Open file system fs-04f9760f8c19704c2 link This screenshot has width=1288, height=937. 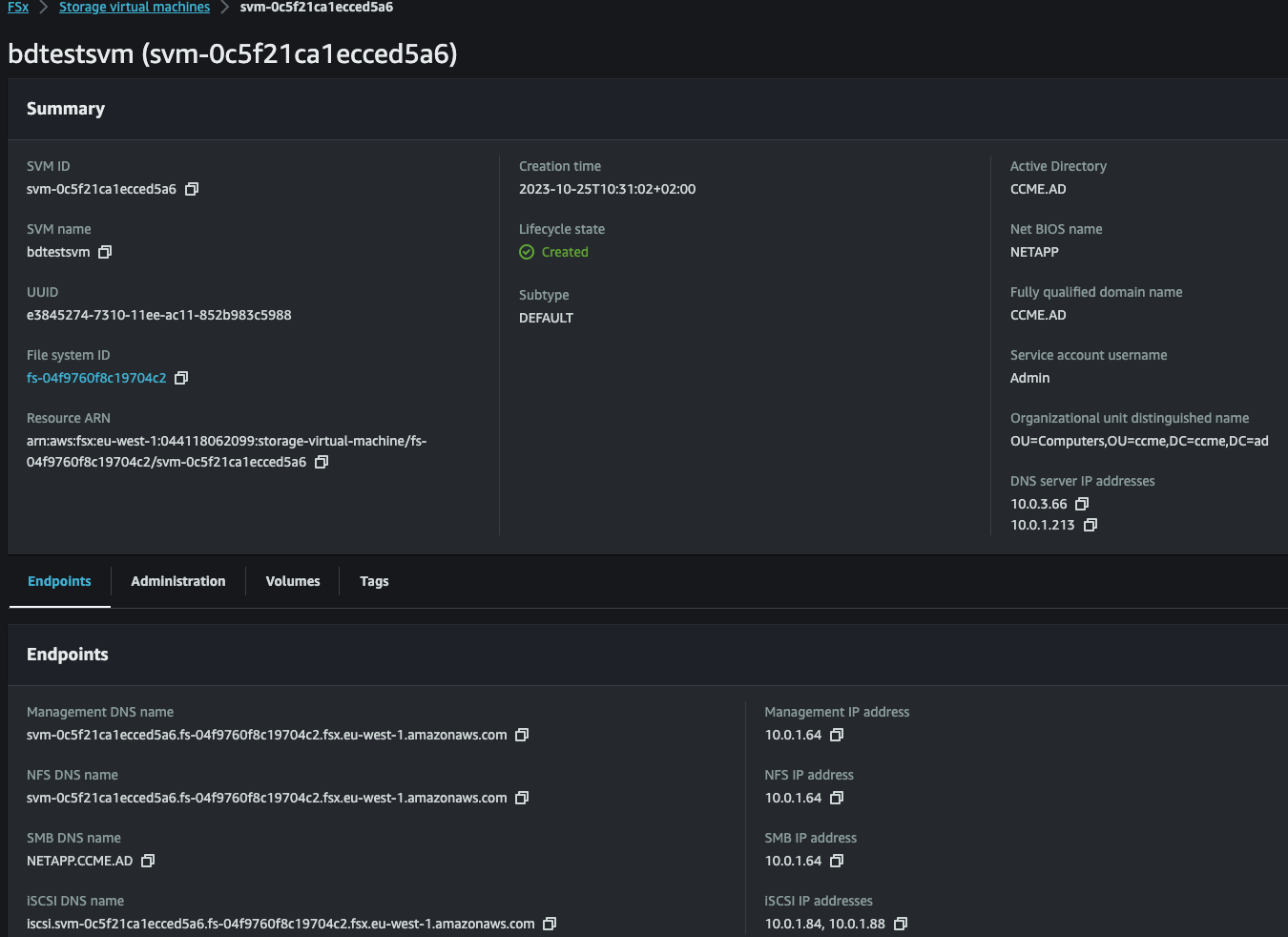point(96,378)
